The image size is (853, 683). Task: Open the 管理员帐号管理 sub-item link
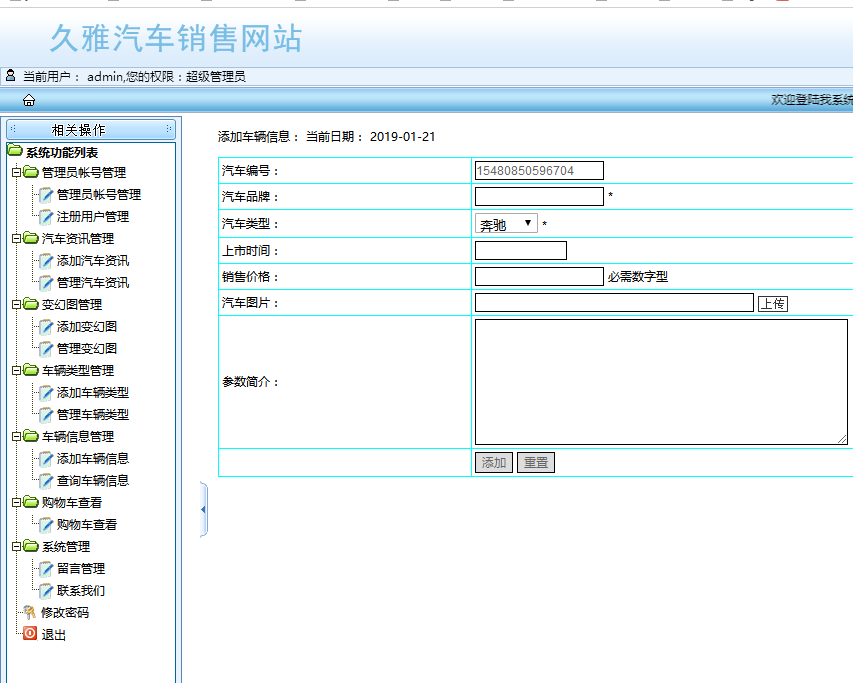(x=98, y=195)
